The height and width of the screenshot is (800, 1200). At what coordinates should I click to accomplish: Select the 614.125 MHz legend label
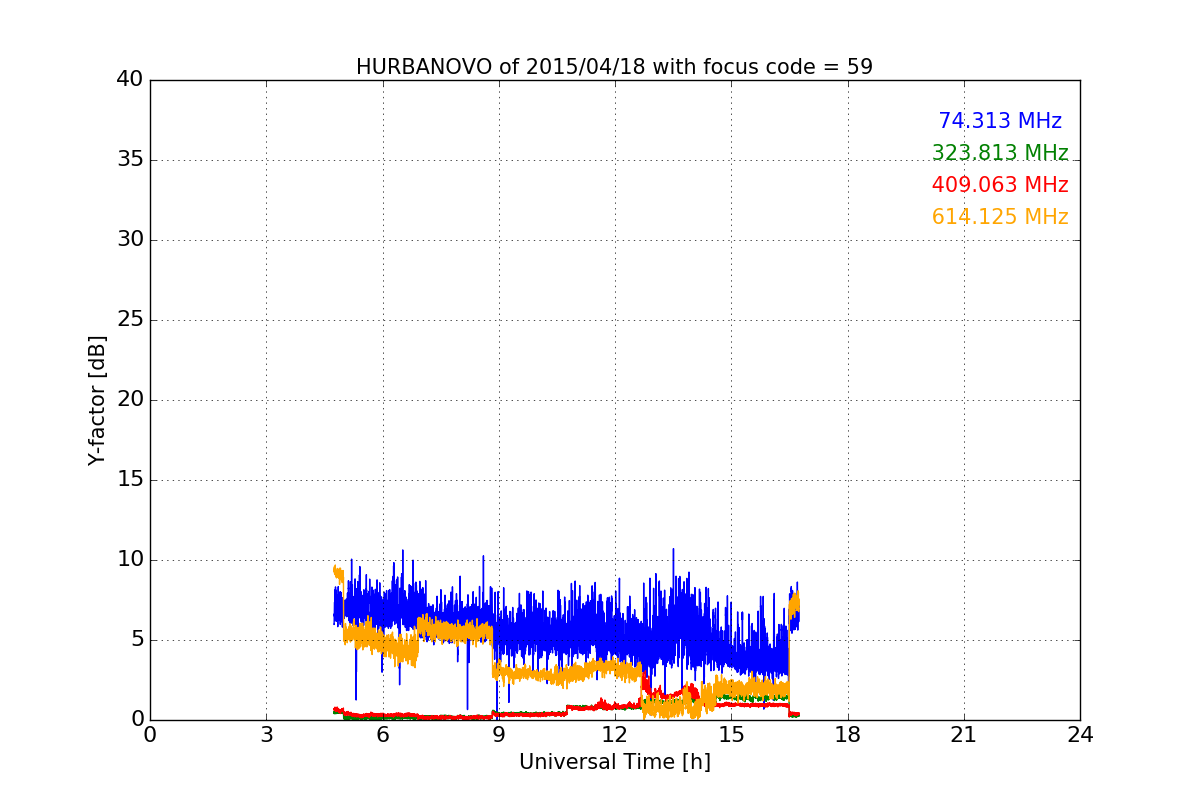(x=1000, y=217)
